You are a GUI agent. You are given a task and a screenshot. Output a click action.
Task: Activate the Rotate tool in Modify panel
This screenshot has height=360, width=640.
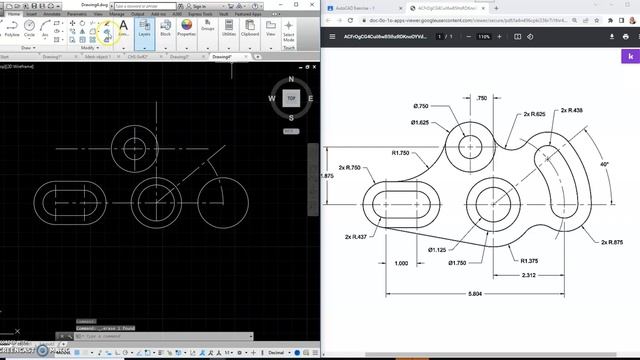pos(82,23)
